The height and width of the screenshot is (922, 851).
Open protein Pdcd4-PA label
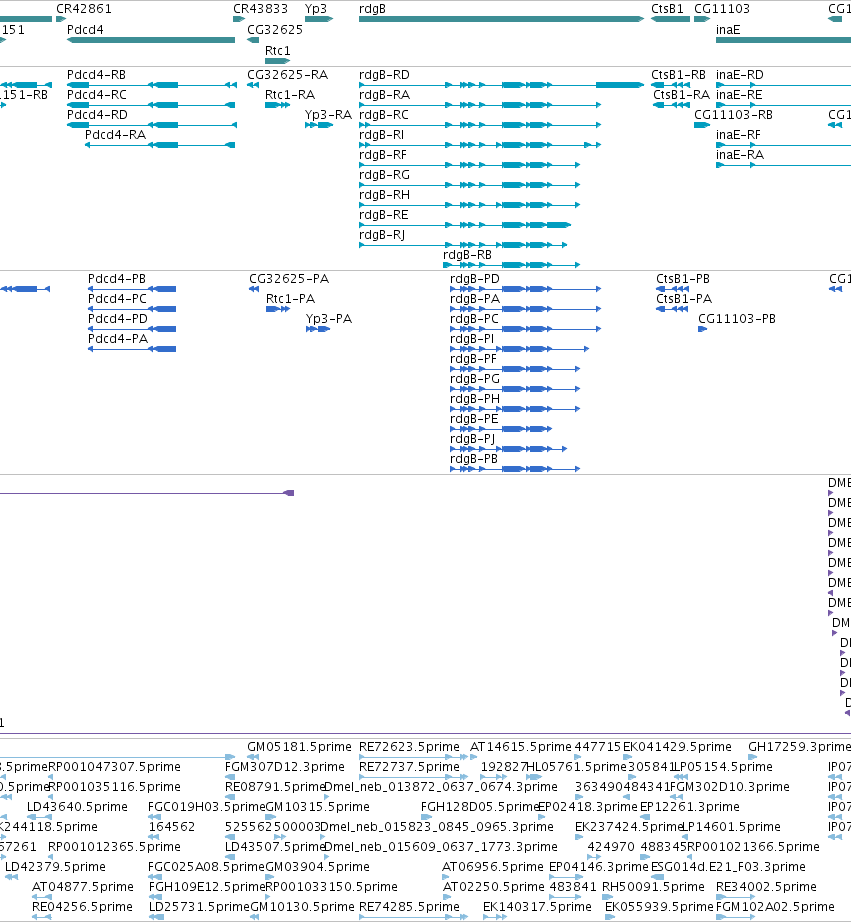point(118,339)
